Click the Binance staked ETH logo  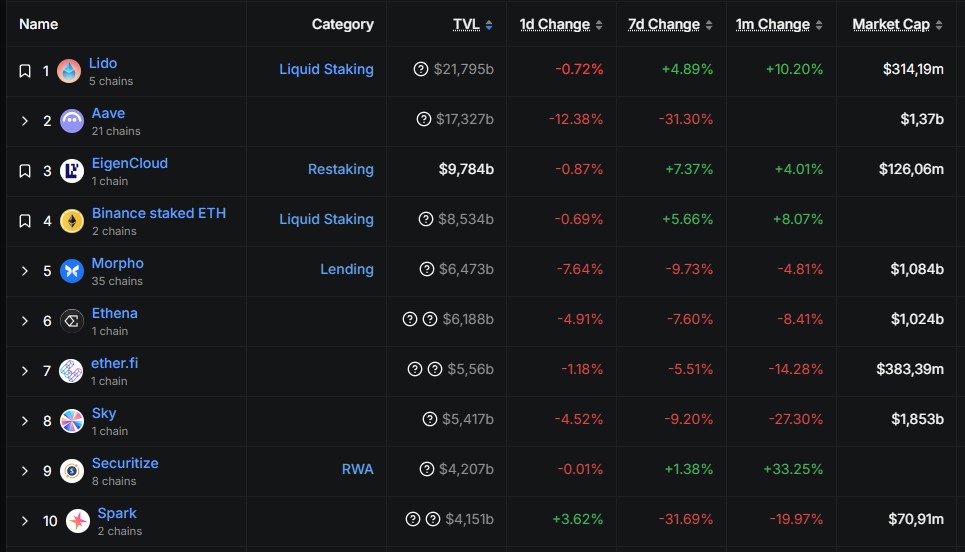[x=72, y=221]
